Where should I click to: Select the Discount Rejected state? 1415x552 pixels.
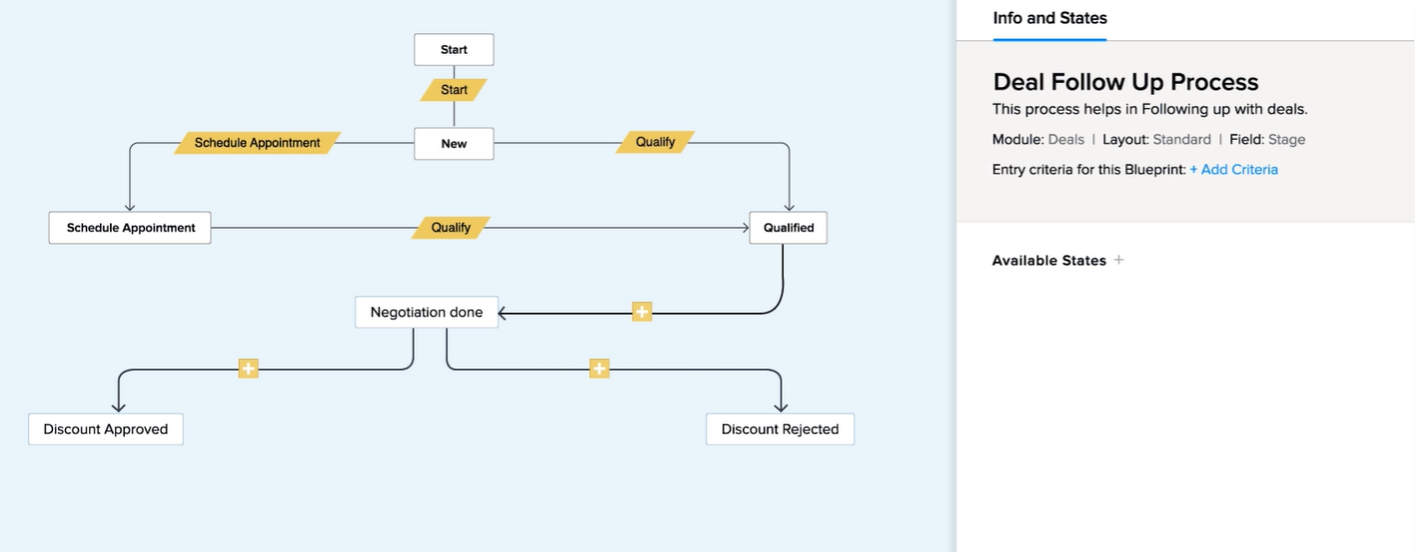click(780, 429)
